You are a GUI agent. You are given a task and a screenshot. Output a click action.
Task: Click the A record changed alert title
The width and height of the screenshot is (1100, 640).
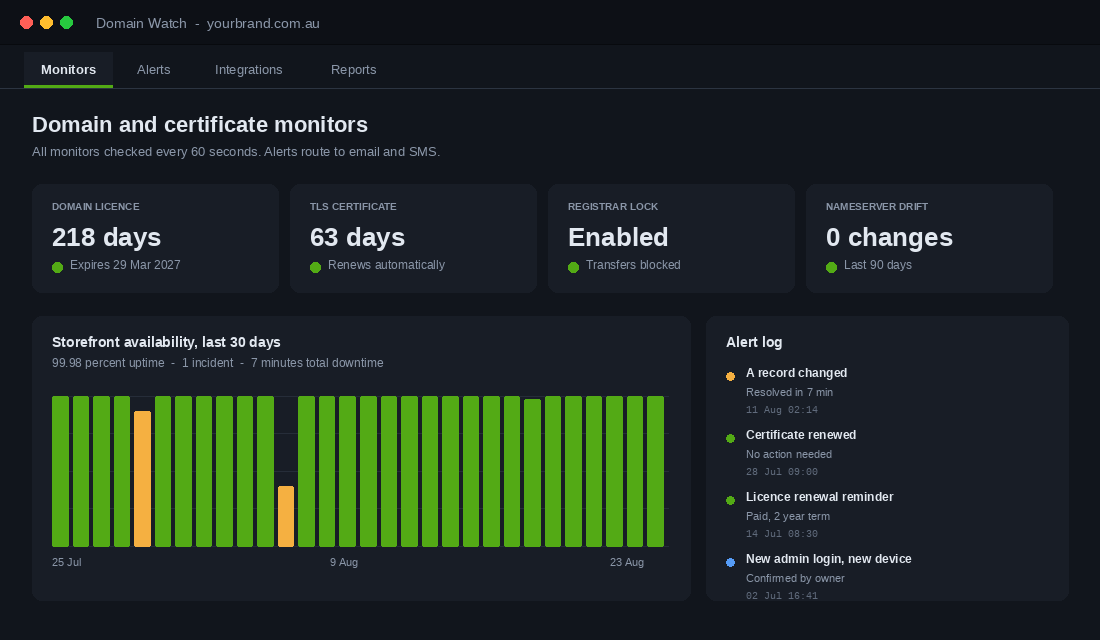click(796, 373)
